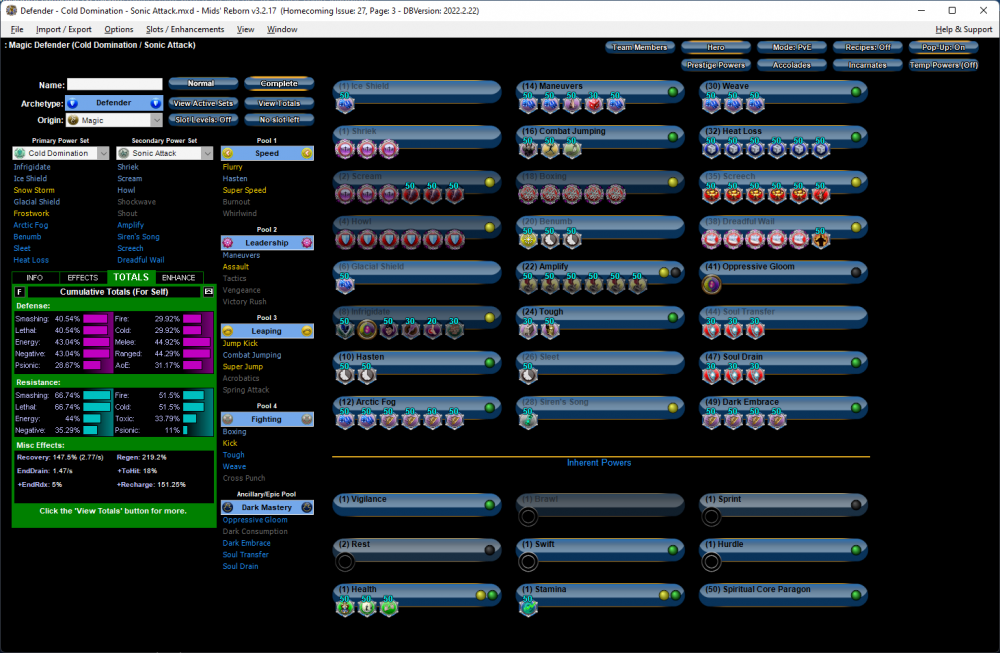Click the character Name input field
The image size is (1000, 653).
[114, 85]
